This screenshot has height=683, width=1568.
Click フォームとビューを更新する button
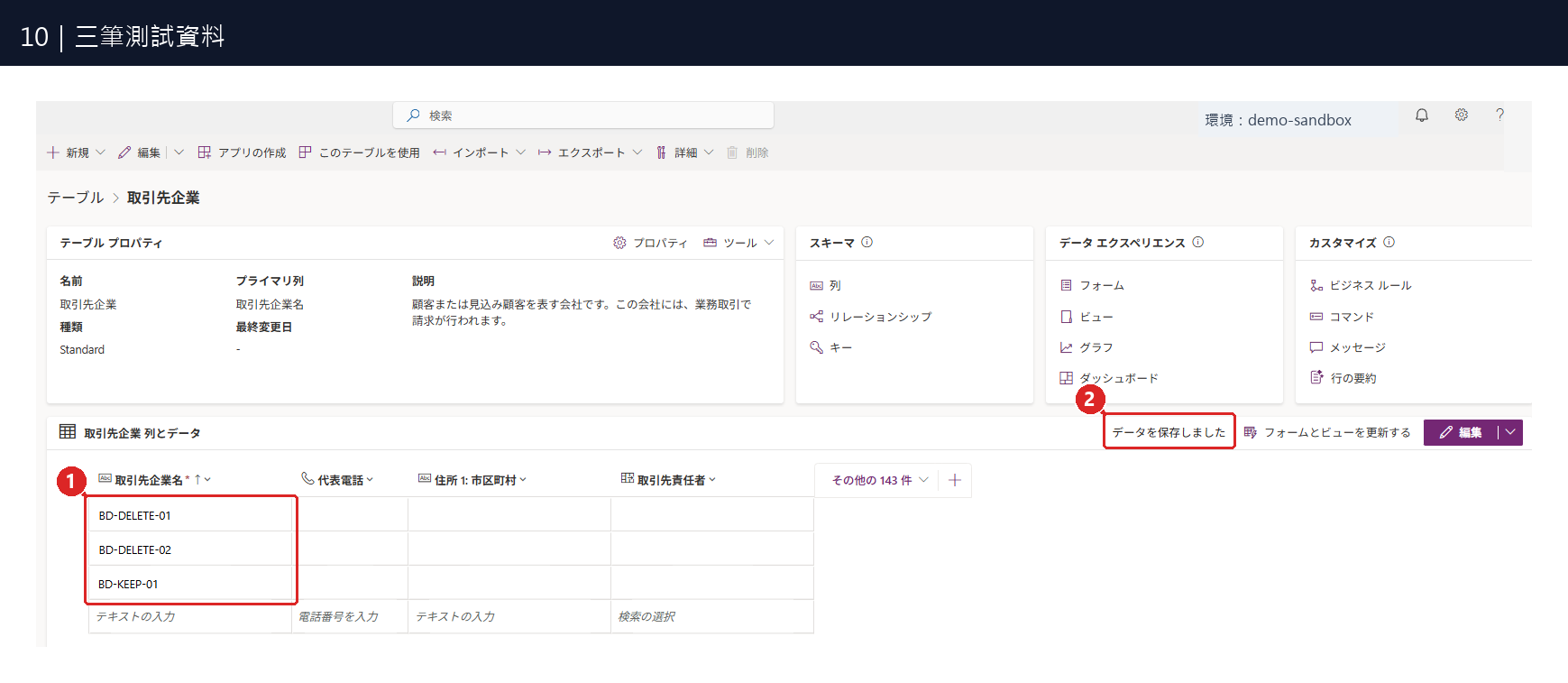pyautogui.click(x=1327, y=432)
